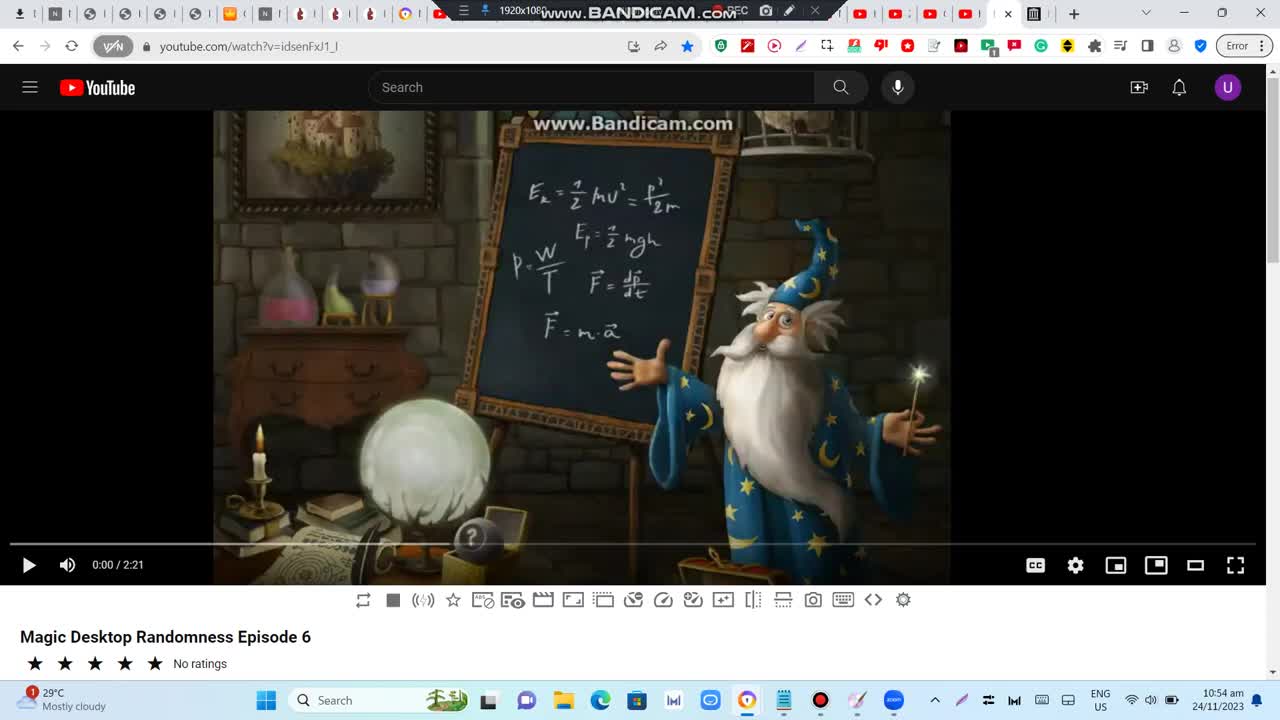This screenshot has height=720, width=1280.
Task: Open the tab search down-arrow
Action: 1146,13
